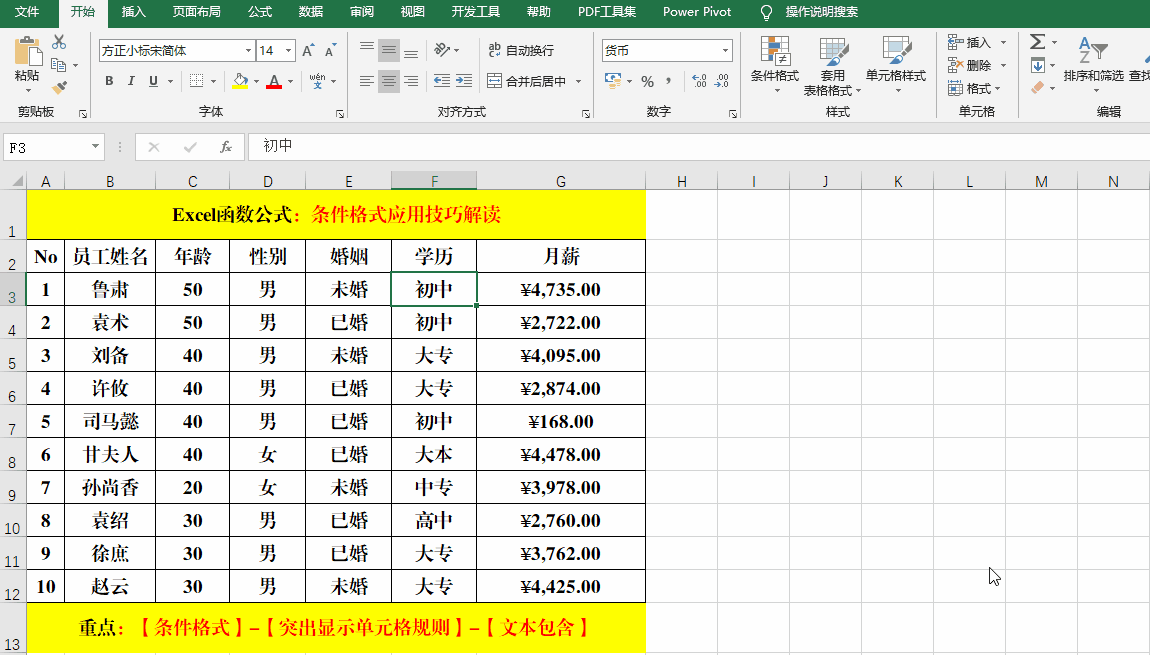The width and height of the screenshot is (1150, 655).
Task: Open the 文件 tab
Action: [x=27, y=12]
